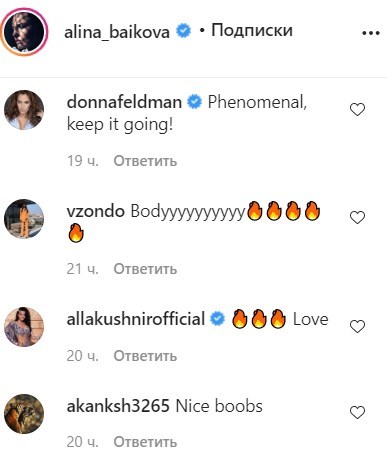
Task: Like allakushnirofficial's comment with the heart icon
Action: pyautogui.click(x=357, y=326)
